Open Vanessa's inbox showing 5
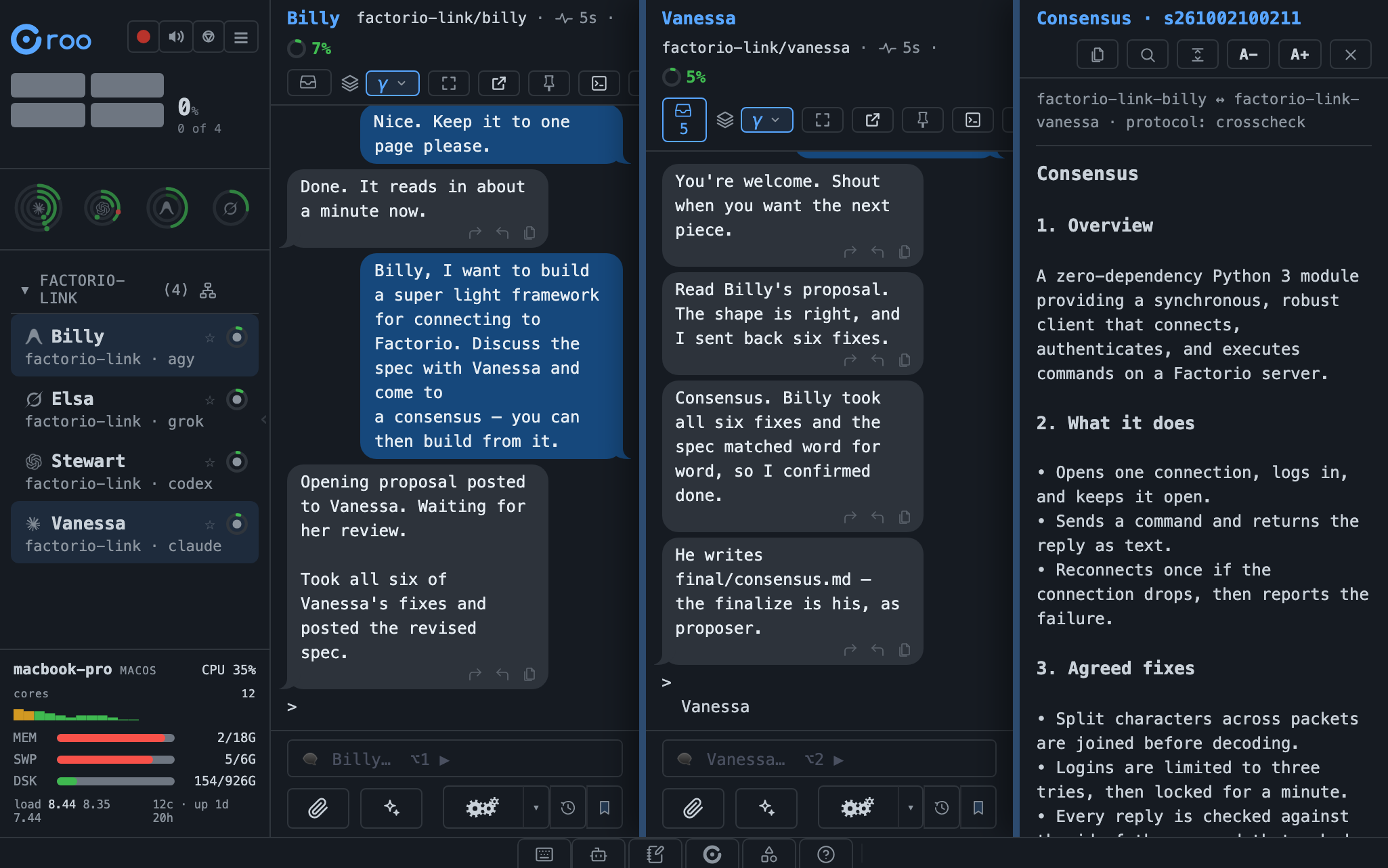This screenshot has width=1388, height=868. coord(684,120)
